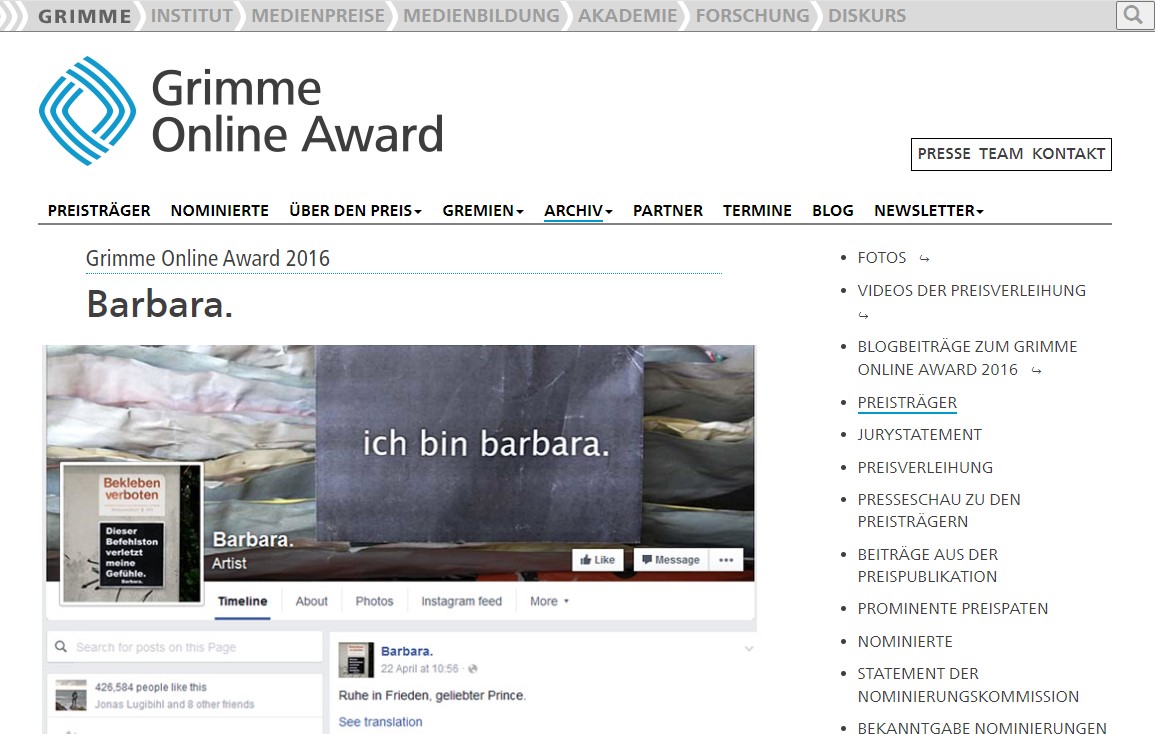Screen dimensions: 1155x734
Task: Open PRESSESCHAU ZU DEN PREISTRÄGERN link
Action: click(939, 510)
